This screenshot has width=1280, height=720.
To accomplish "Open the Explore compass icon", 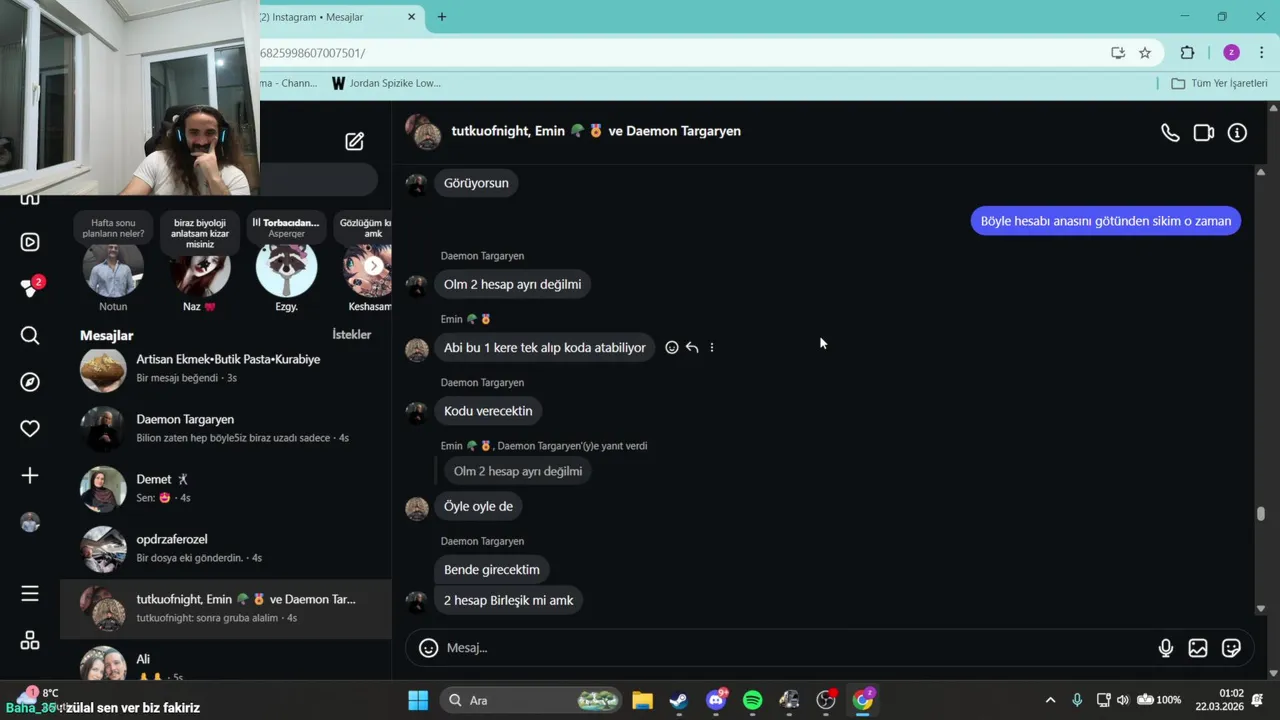I will coord(30,382).
